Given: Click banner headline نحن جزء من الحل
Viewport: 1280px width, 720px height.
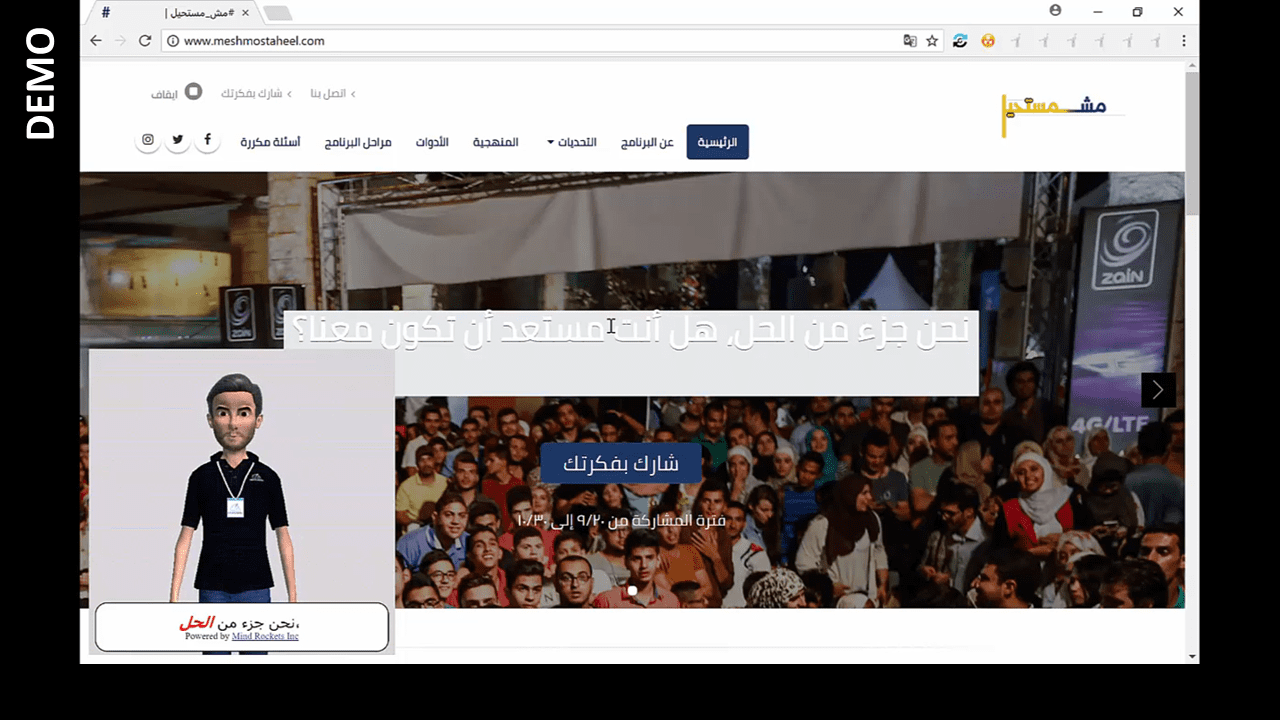Looking at the screenshot, I should coord(630,330).
